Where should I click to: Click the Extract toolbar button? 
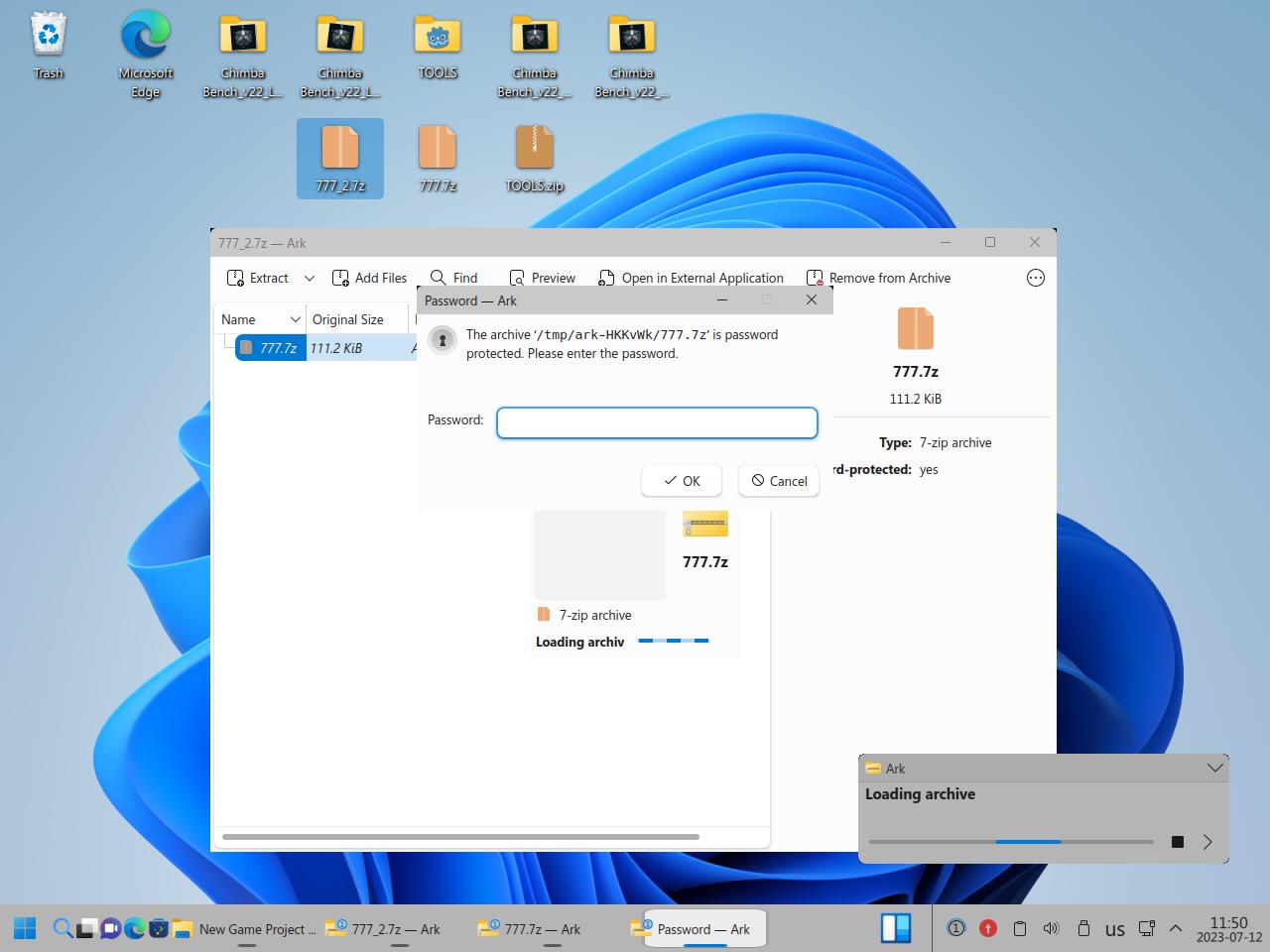pyautogui.click(x=258, y=279)
